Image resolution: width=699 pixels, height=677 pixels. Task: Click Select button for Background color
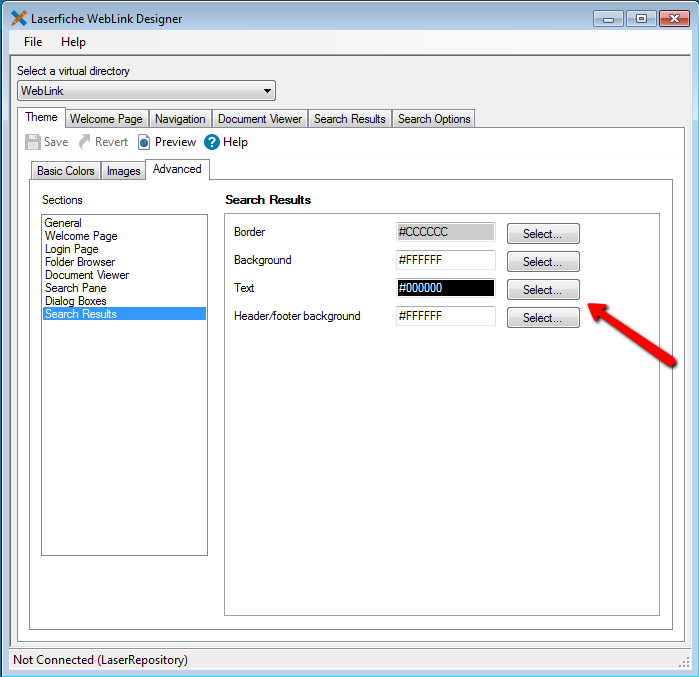coord(543,262)
